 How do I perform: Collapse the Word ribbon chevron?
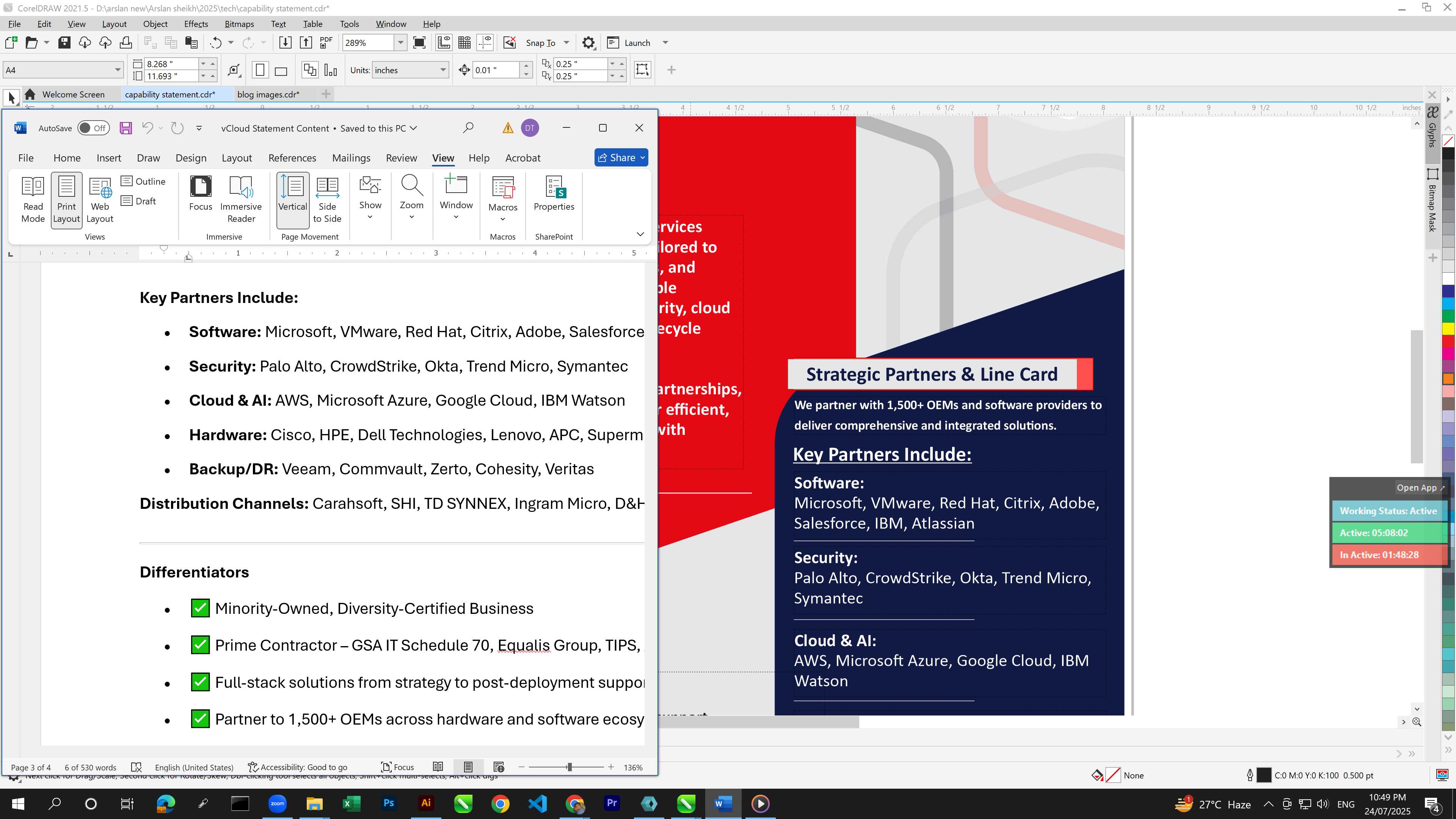[x=640, y=234]
